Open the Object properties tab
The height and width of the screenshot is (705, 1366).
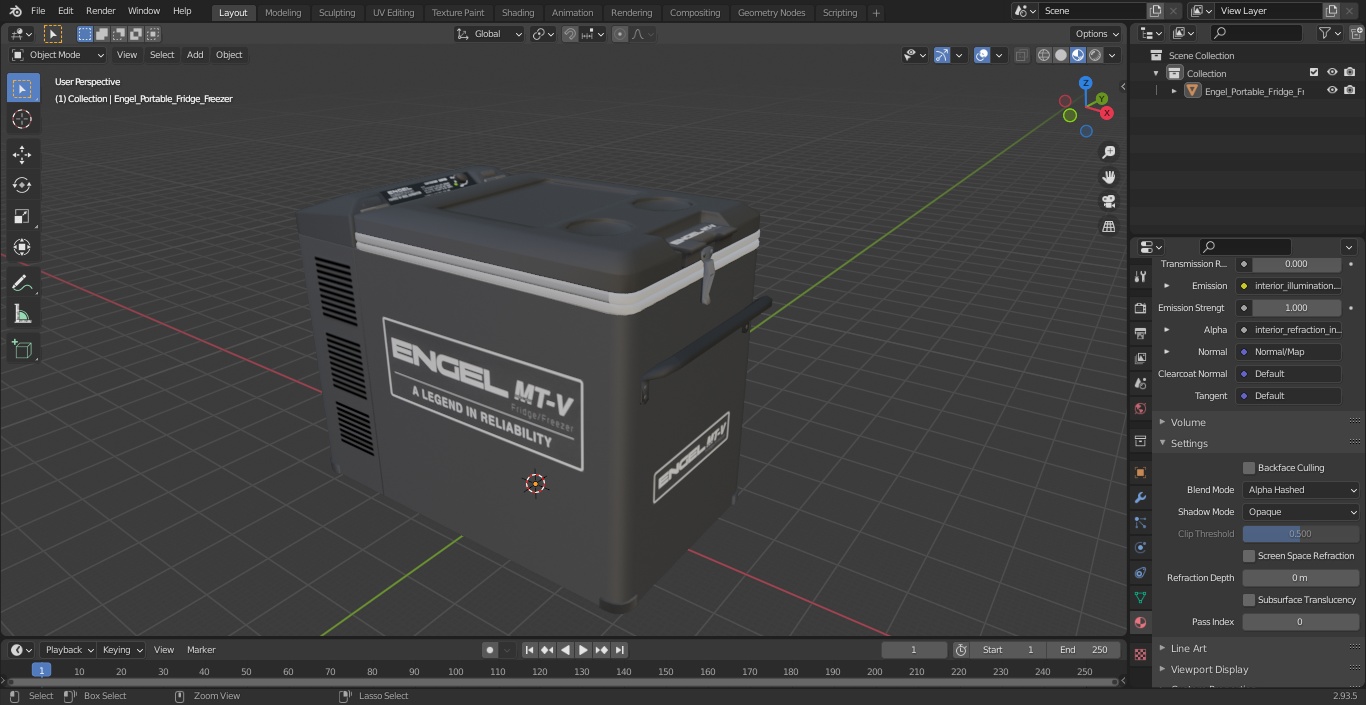(1140, 472)
